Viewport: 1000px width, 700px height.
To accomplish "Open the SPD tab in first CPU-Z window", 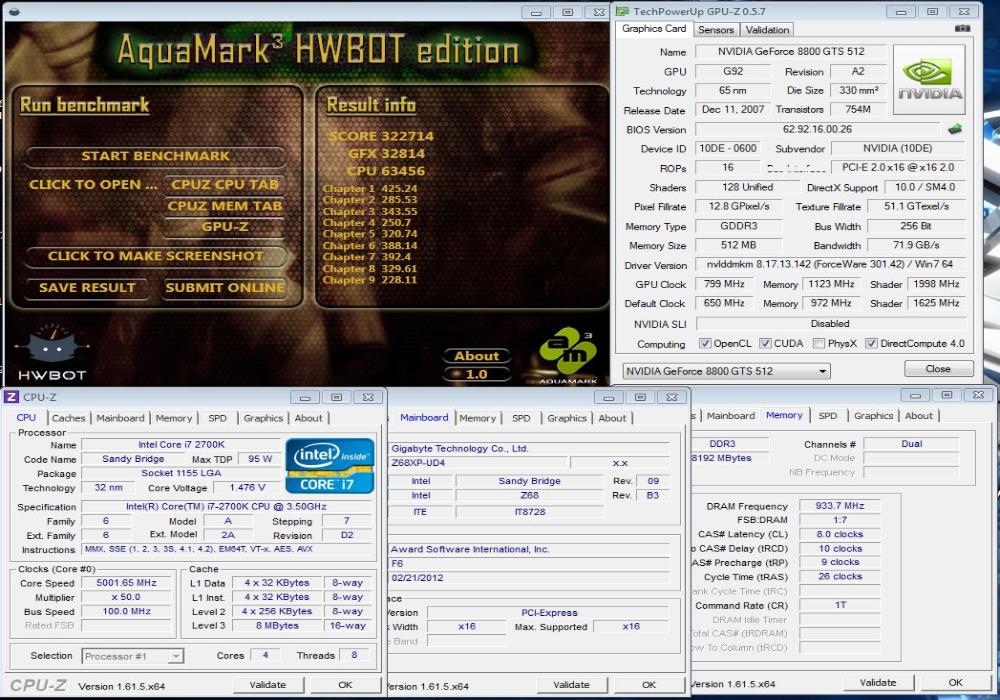I will coord(217,418).
